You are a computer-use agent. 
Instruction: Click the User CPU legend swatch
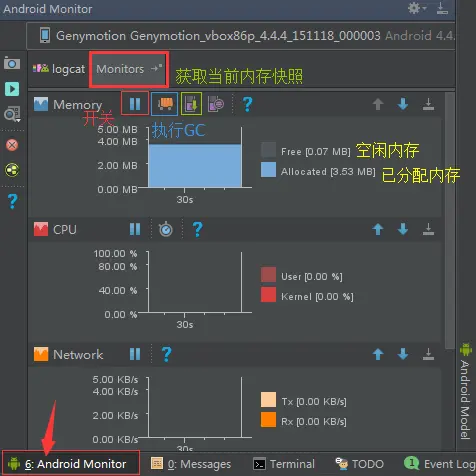(x=268, y=274)
